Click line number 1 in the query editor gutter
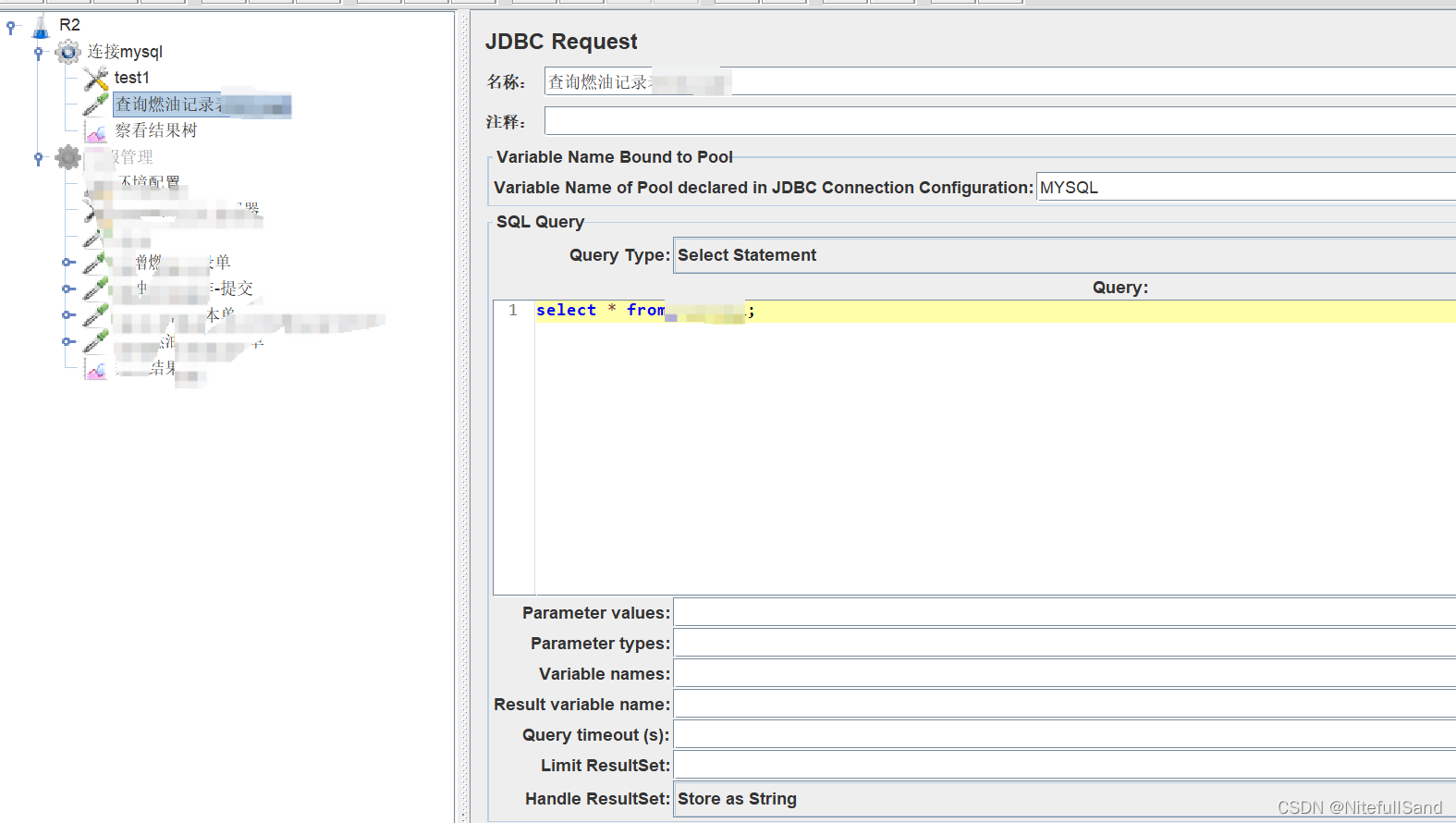Image resolution: width=1456 pixels, height=823 pixels. pyautogui.click(x=513, y=311)
